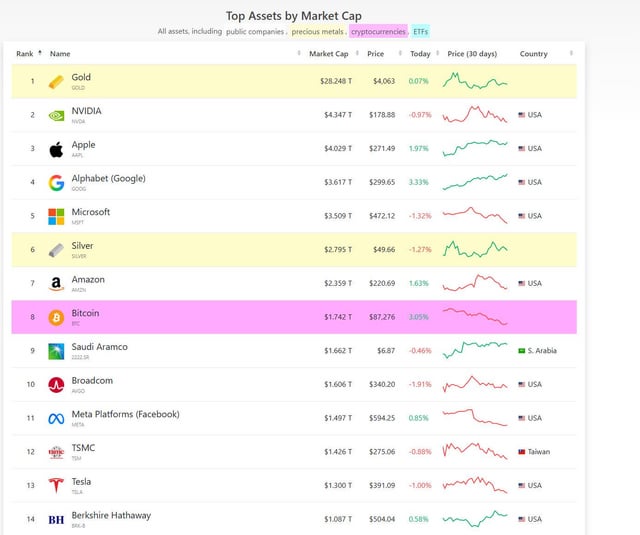The height and width of the screenshot is (535, 640).
Task: Open the Silver name link
Action: tap(82, 246)
